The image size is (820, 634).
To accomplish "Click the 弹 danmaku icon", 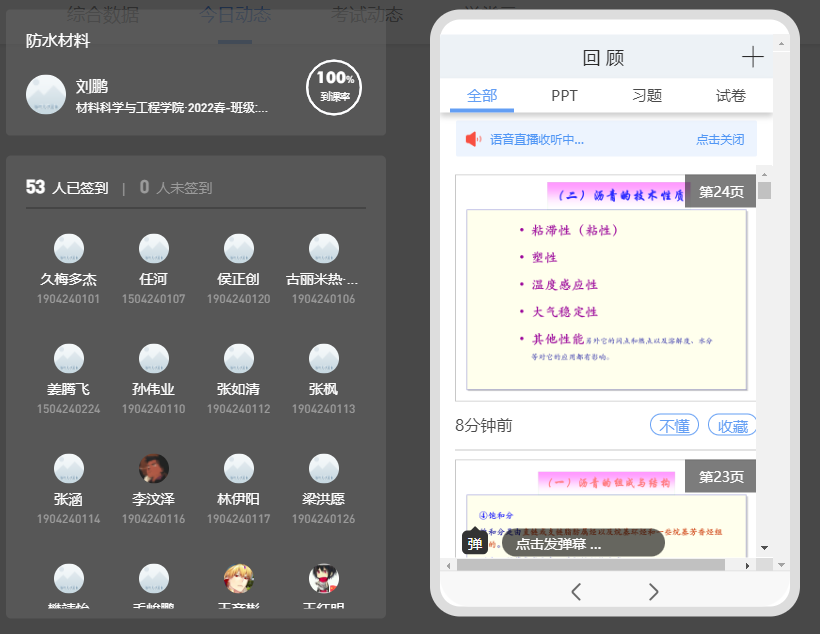I will 474,544.
